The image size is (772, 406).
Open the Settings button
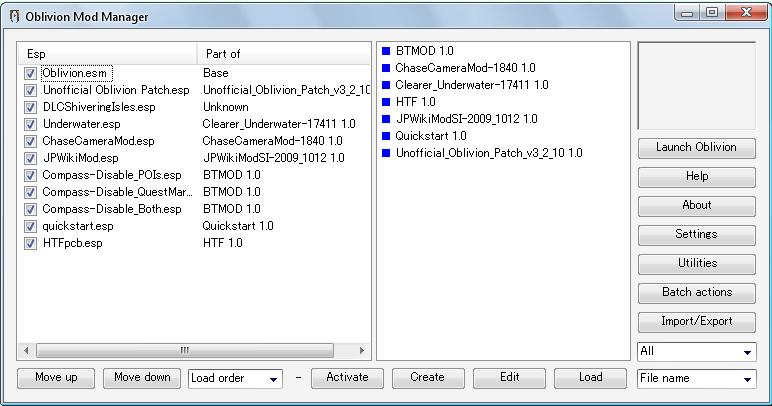[x=696, y=235]
